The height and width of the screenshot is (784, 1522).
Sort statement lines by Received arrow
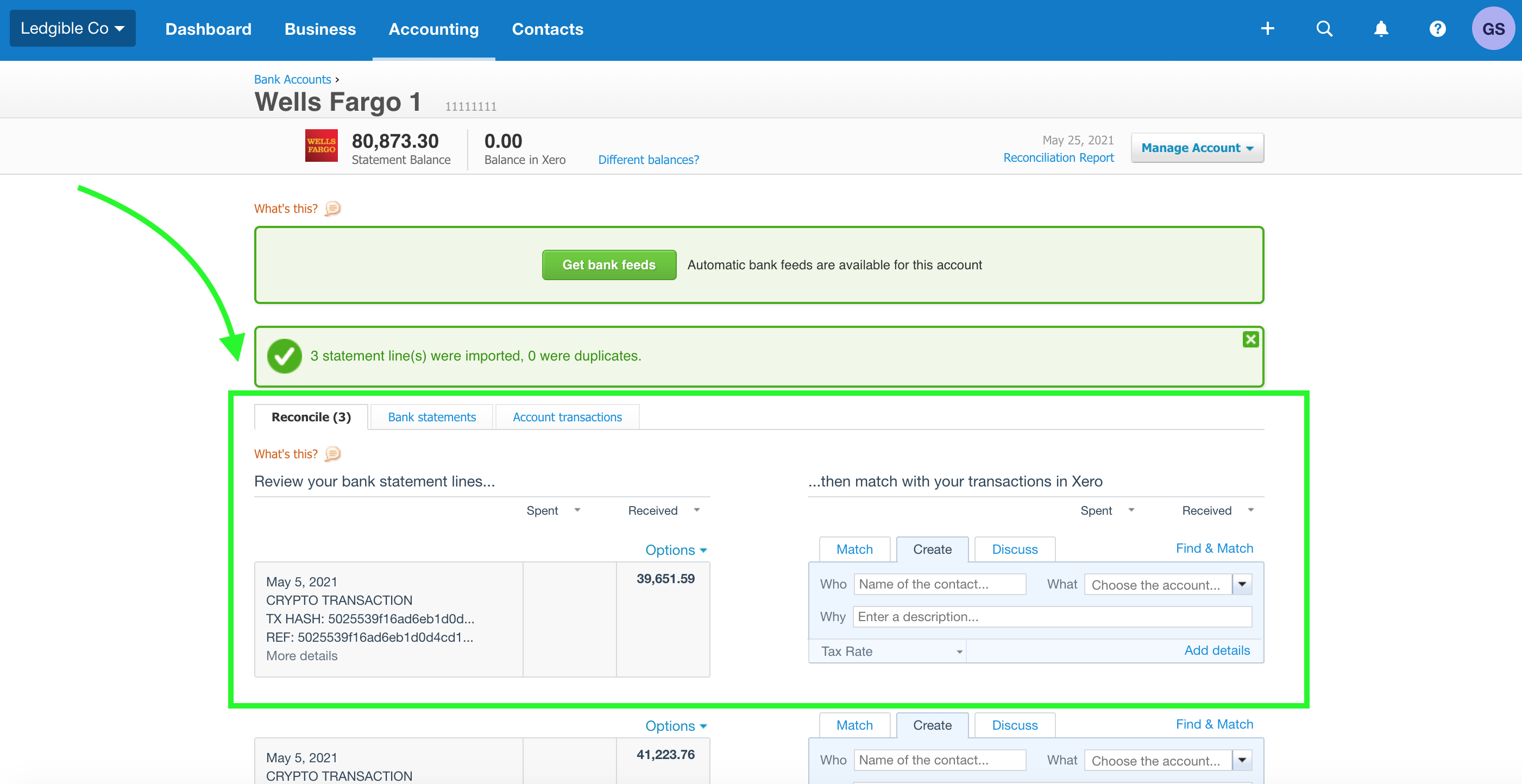696,509
